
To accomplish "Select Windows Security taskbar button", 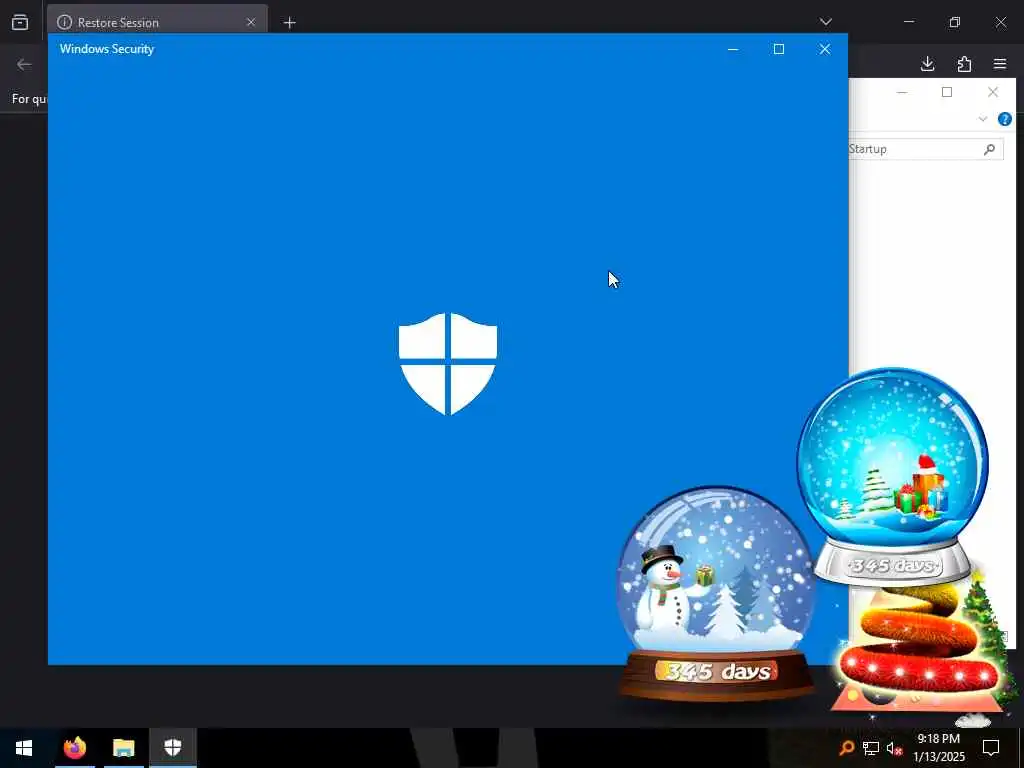I will click(x=172, y=748).
